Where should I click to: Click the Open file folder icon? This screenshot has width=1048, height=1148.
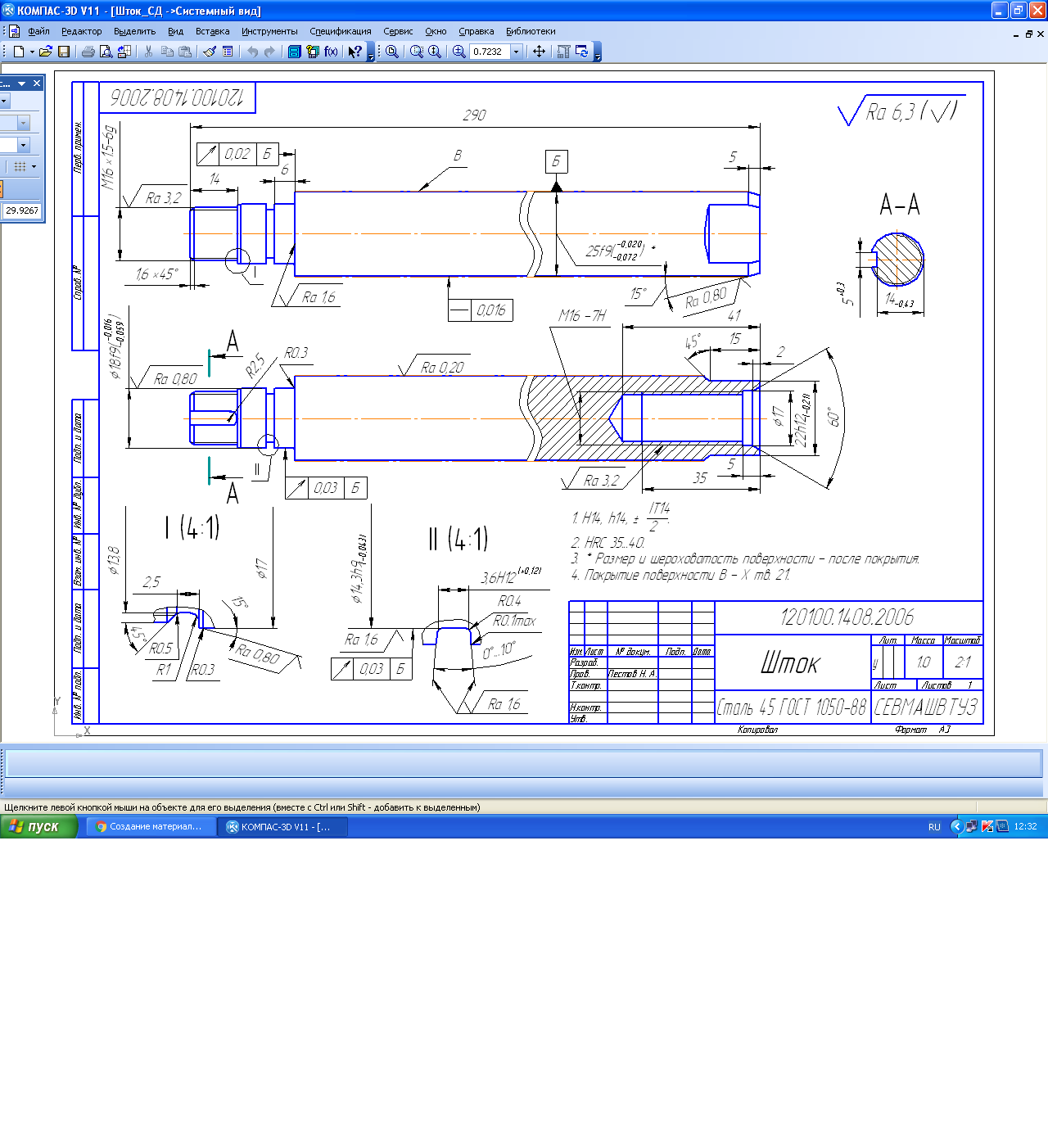tap(45, 52)
